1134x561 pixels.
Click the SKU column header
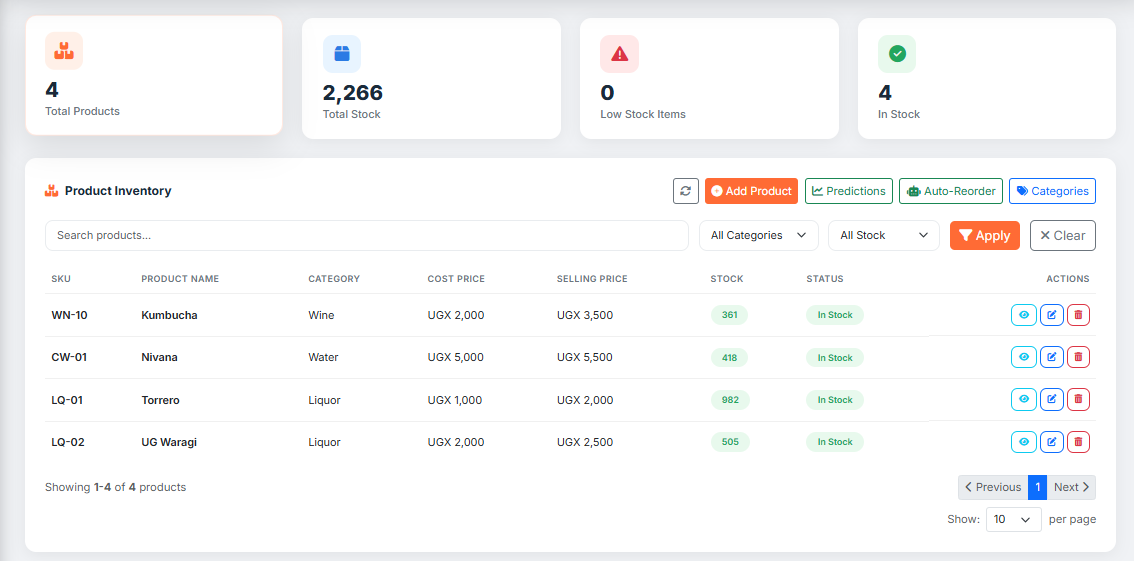[61, 279]
